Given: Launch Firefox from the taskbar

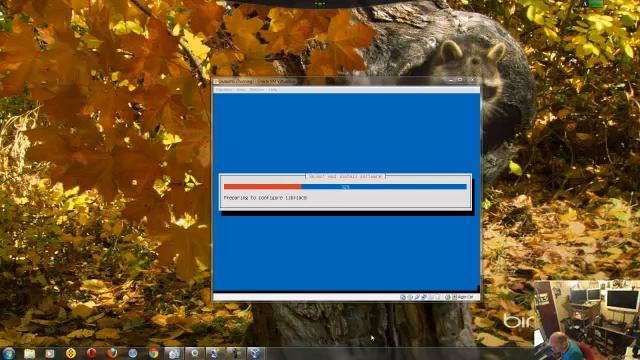Looking at the screenshot, I should pos(112,353).
